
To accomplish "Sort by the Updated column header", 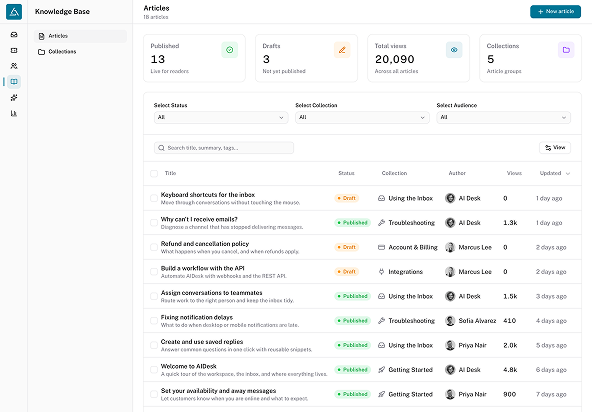I will pyautogui.click(x=554, y=173).
